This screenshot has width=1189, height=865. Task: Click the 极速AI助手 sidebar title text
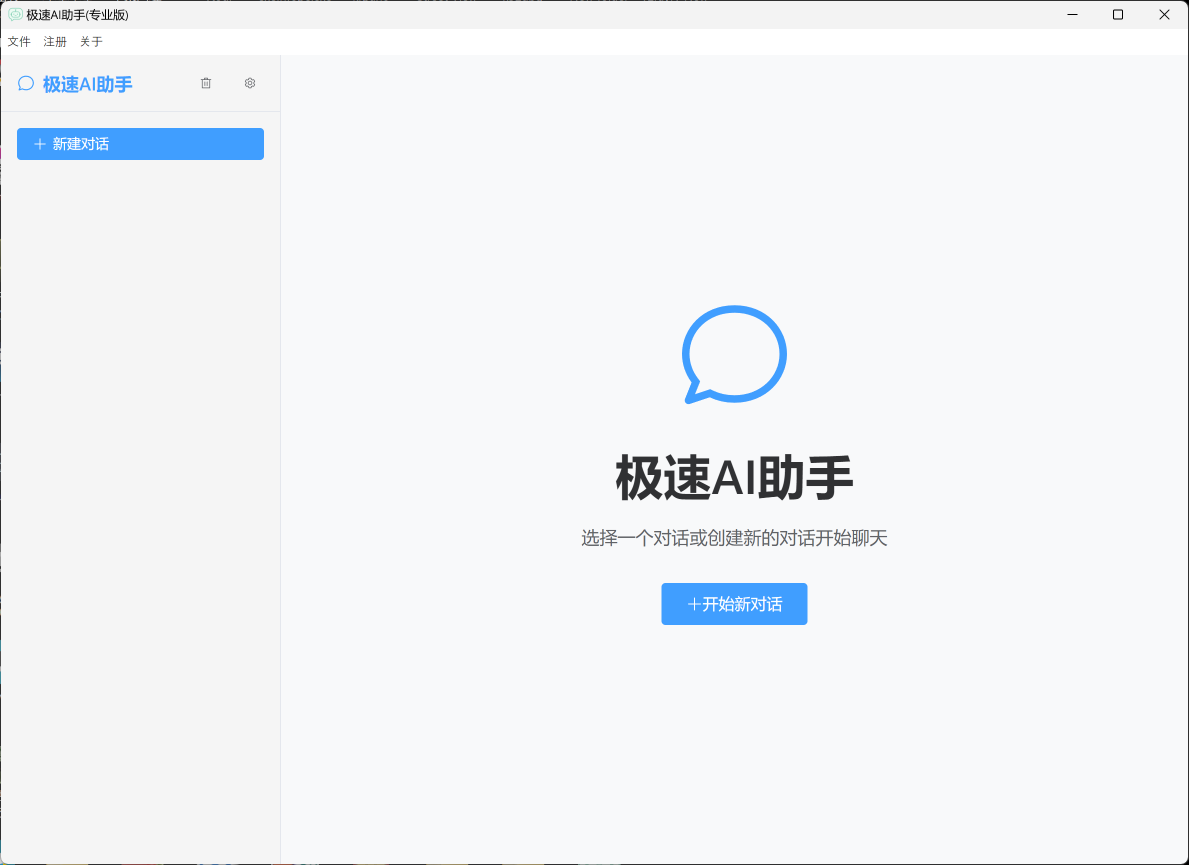coord(85,83)
